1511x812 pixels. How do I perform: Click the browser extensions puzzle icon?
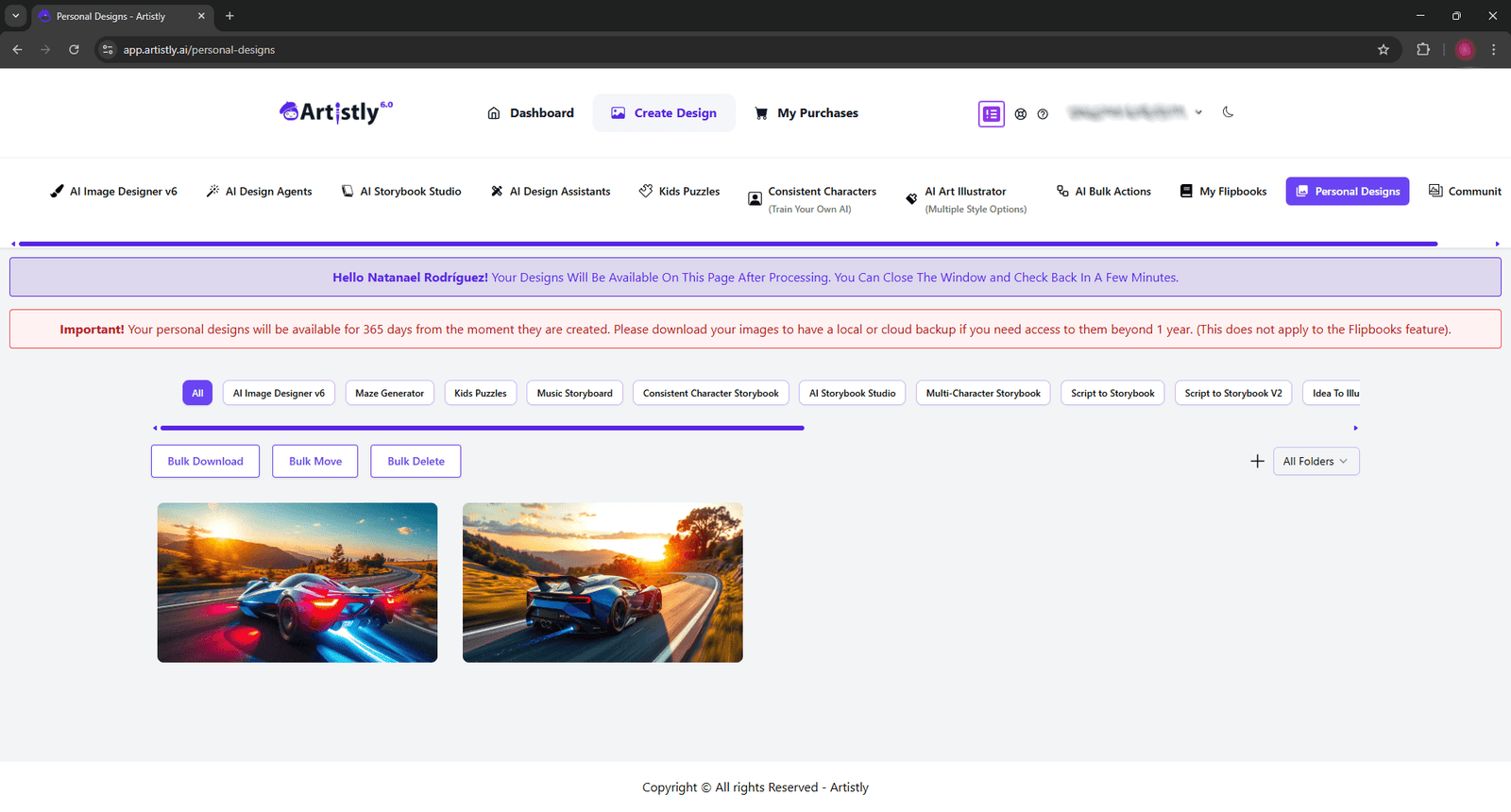(1422, 50)
